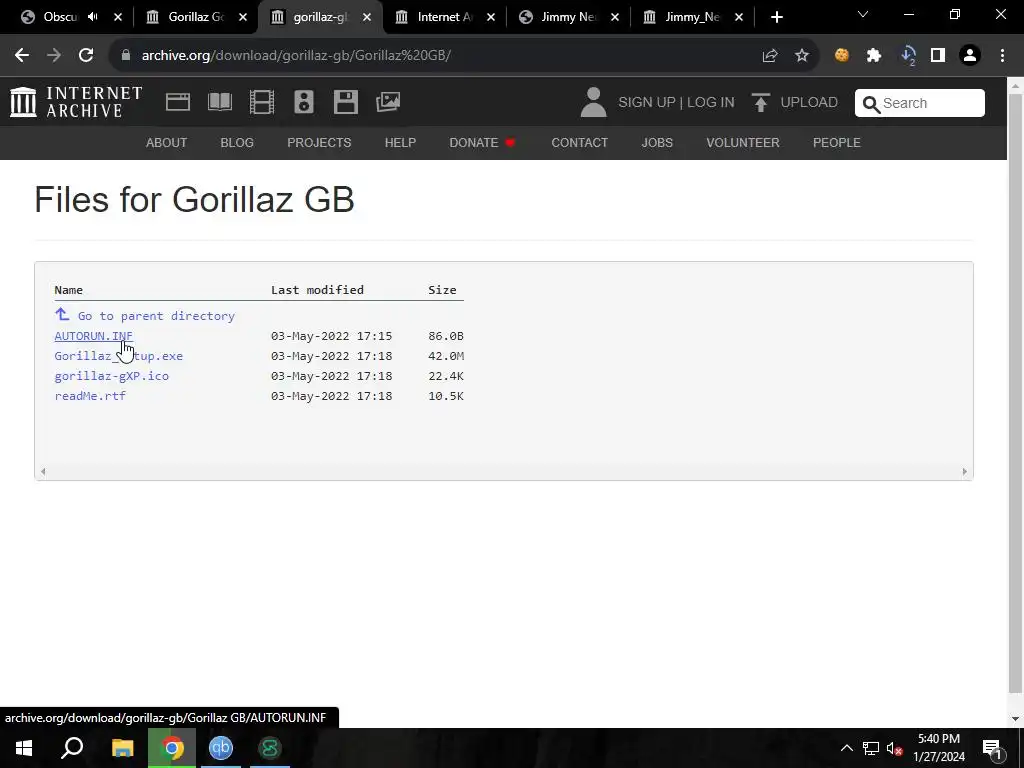This screenshot has height=768, width=1024.
Task: Download the Gorillaz_Setup.exe file
Action: (118, 356)
